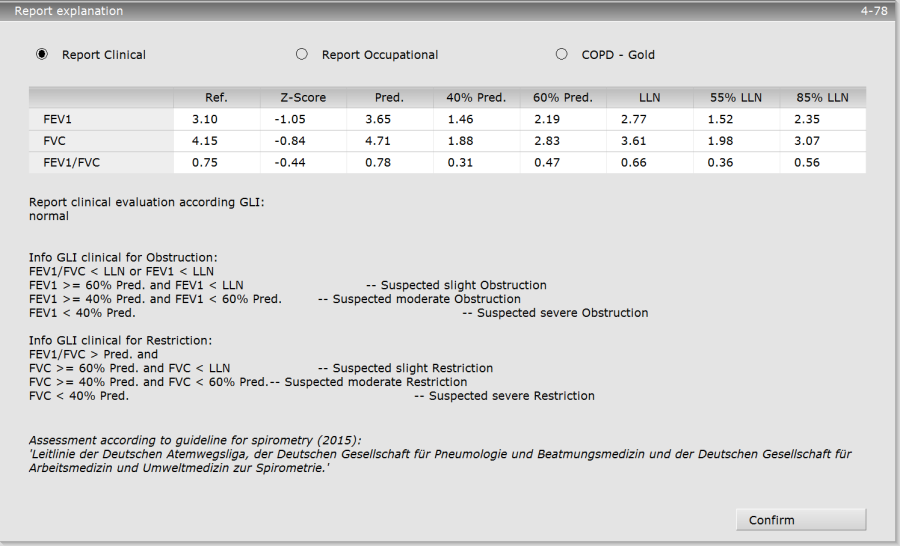Click FEV1 40% Pred. value 1.46
The height and width of the screenshot is (546, 900).
(461, 119)
